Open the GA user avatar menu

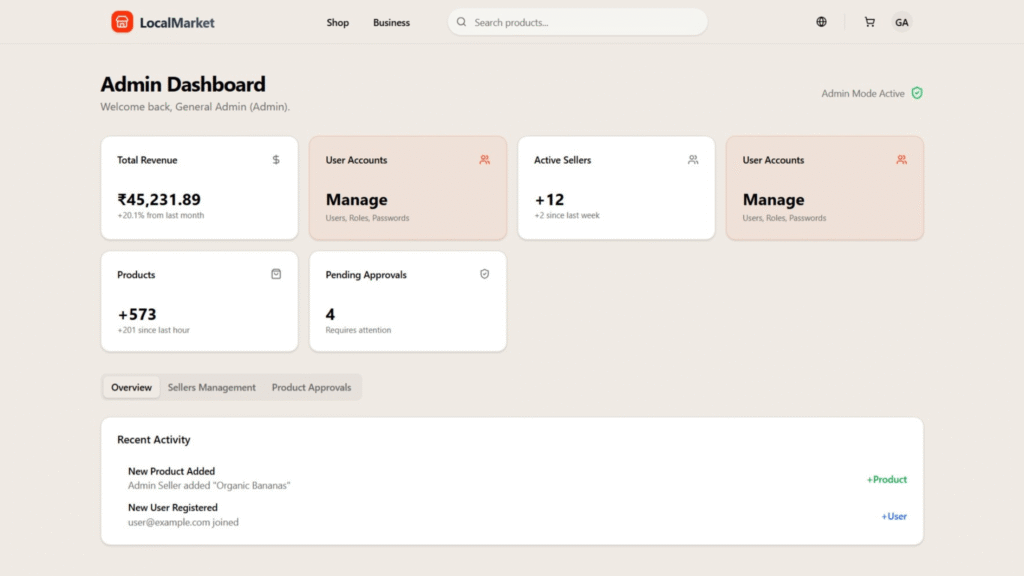pyautogui.click(x=901, y=22)
